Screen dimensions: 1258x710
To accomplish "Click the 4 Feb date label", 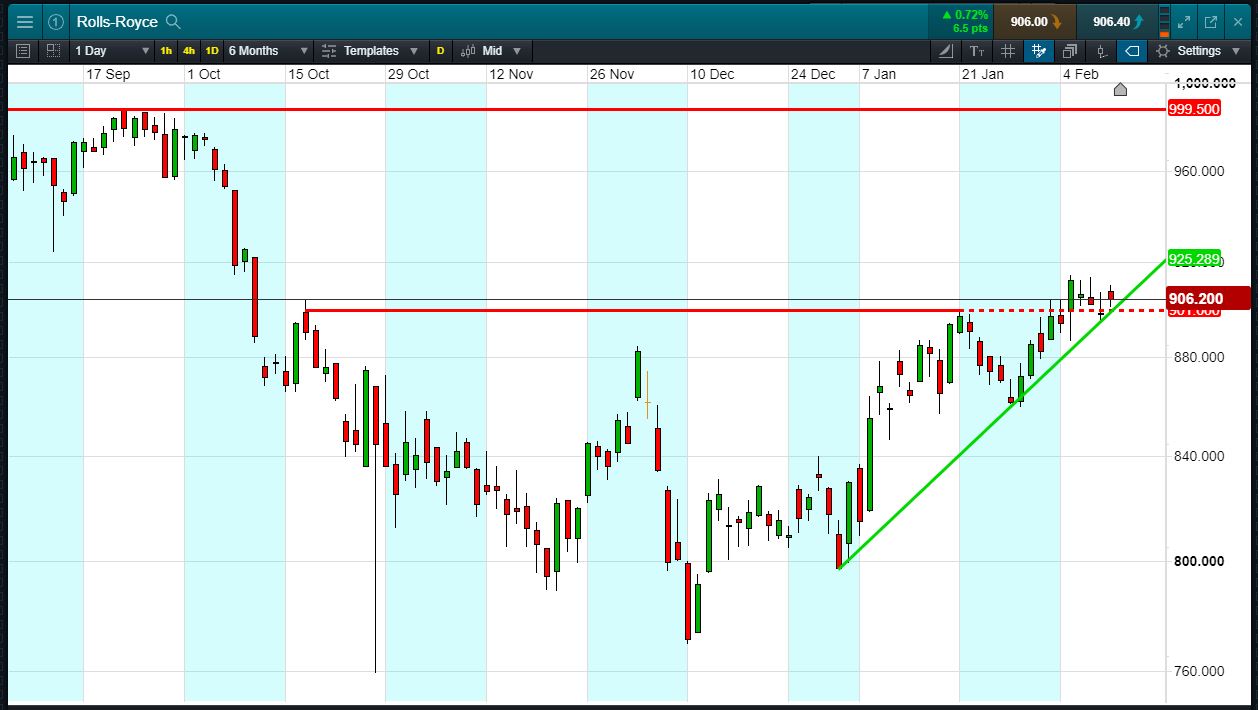I will [x=1081, y=74].
